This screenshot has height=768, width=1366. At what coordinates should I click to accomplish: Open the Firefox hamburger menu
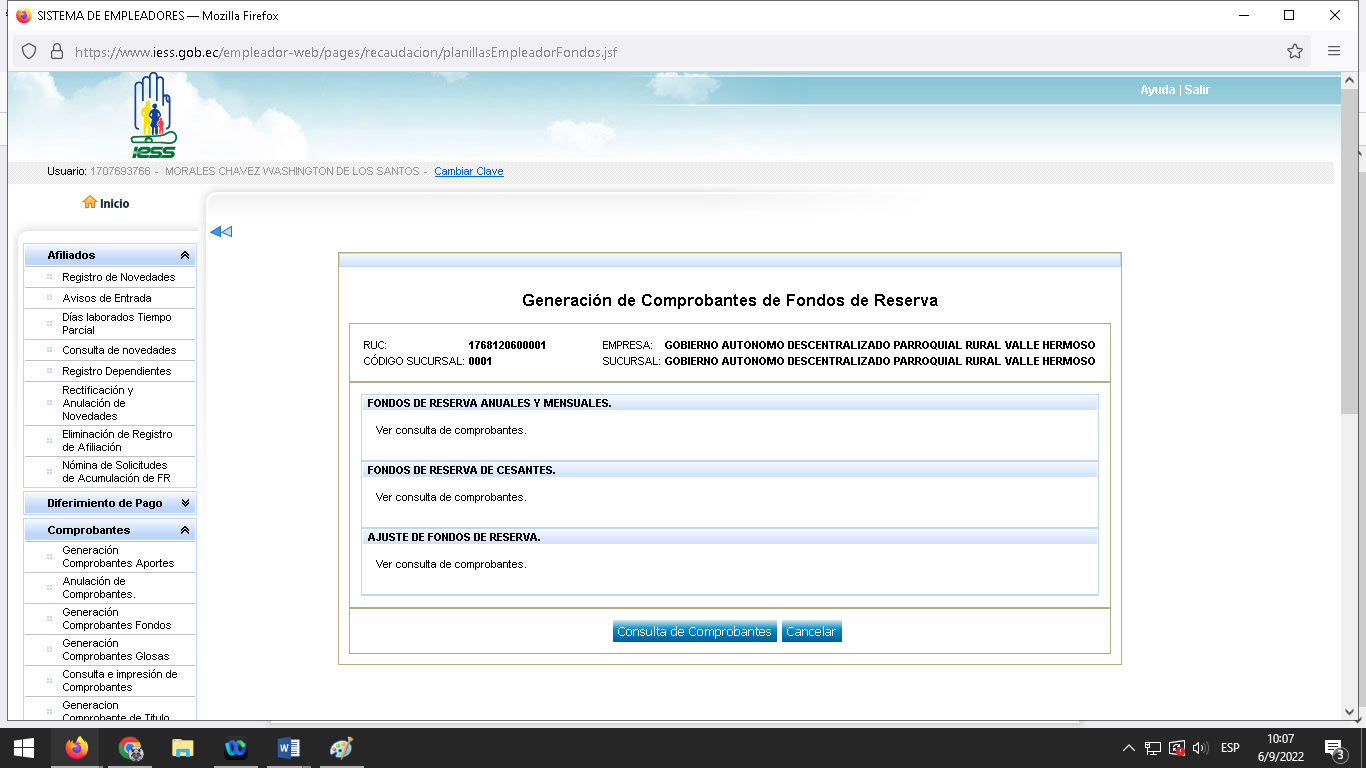(1334, 51)
